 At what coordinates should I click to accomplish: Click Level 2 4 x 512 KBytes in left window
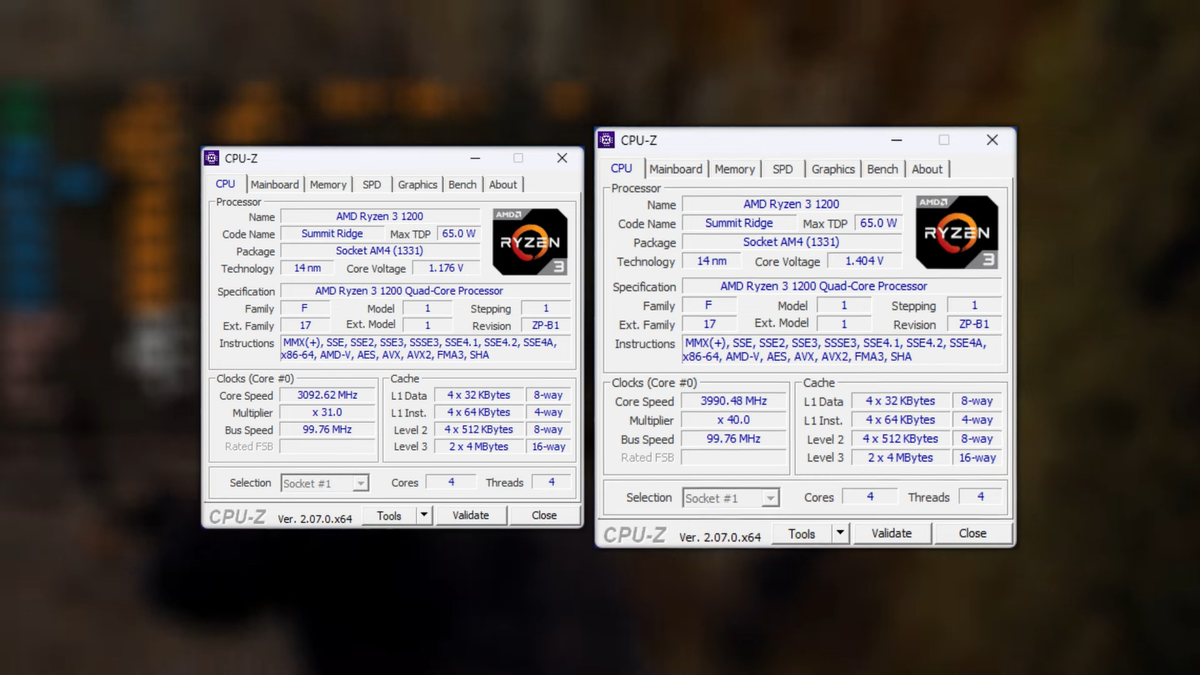coord(478,430)
